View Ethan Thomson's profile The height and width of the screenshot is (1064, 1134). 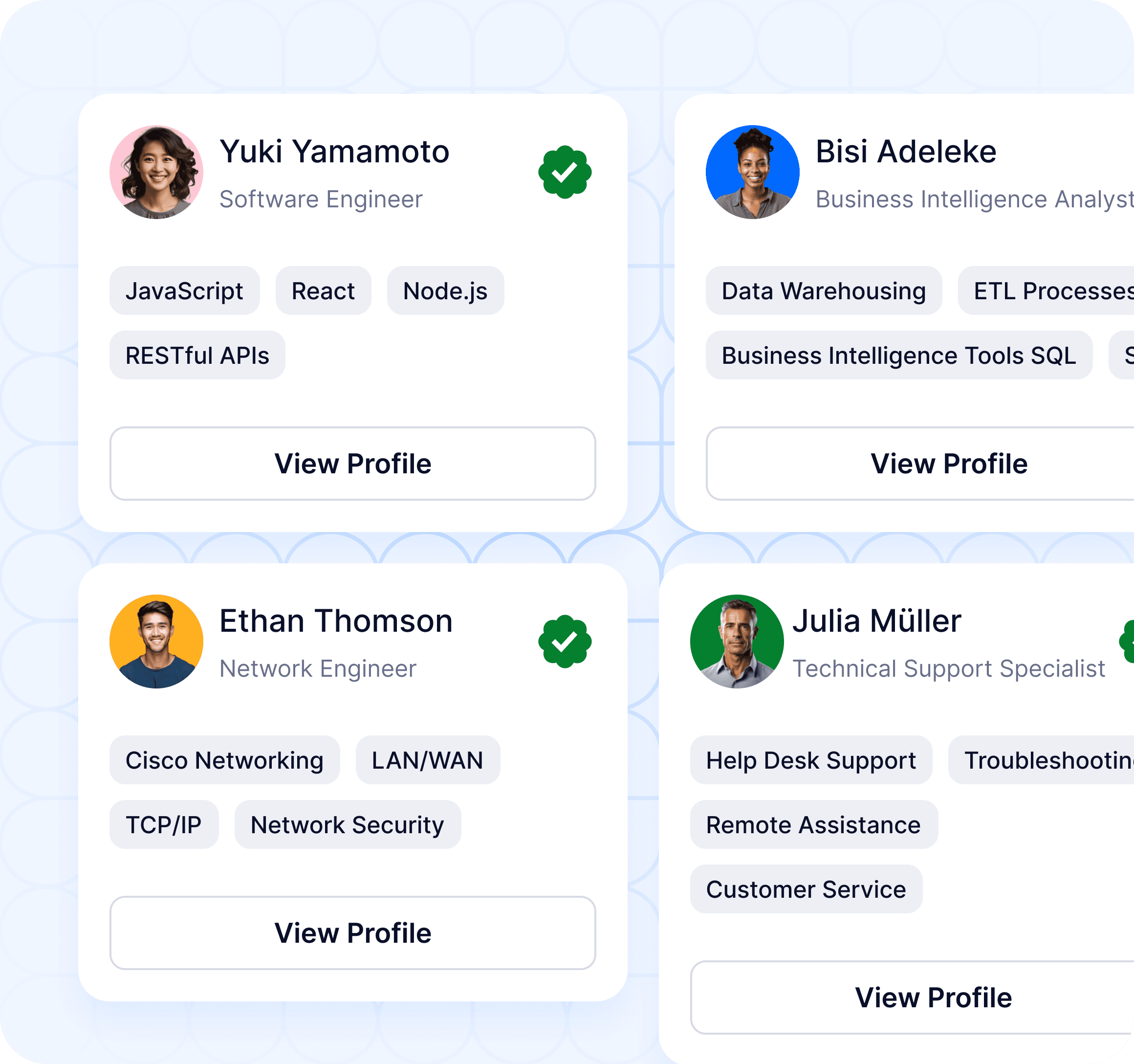click(352, 933)
